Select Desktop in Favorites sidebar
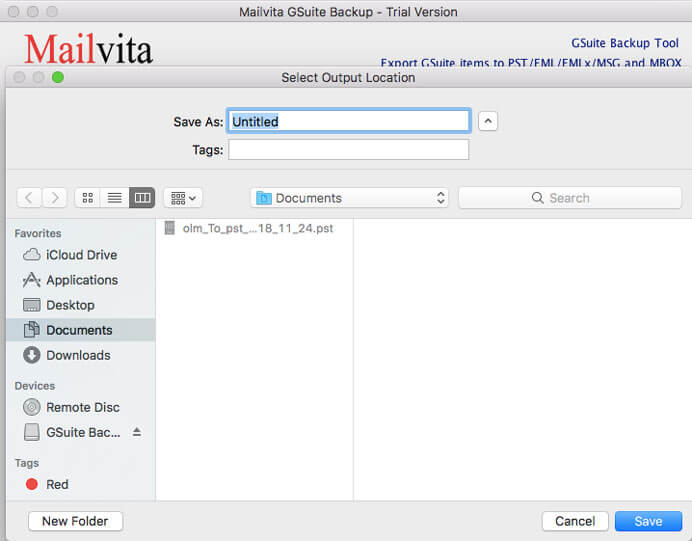The width and height of the screenshot is (692, 541). (x=70, y=305)
